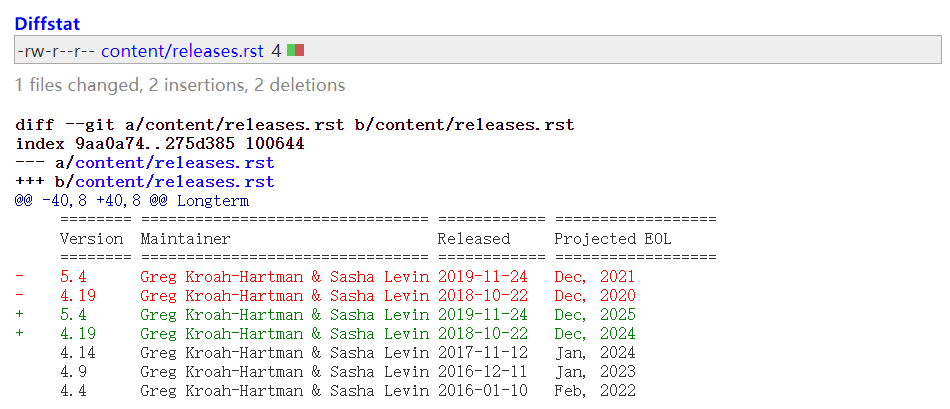The width and height of the screenshot is (950, 409).
Task: Click green insertions segment of diffstat bar
Action: tap(291, 50)
